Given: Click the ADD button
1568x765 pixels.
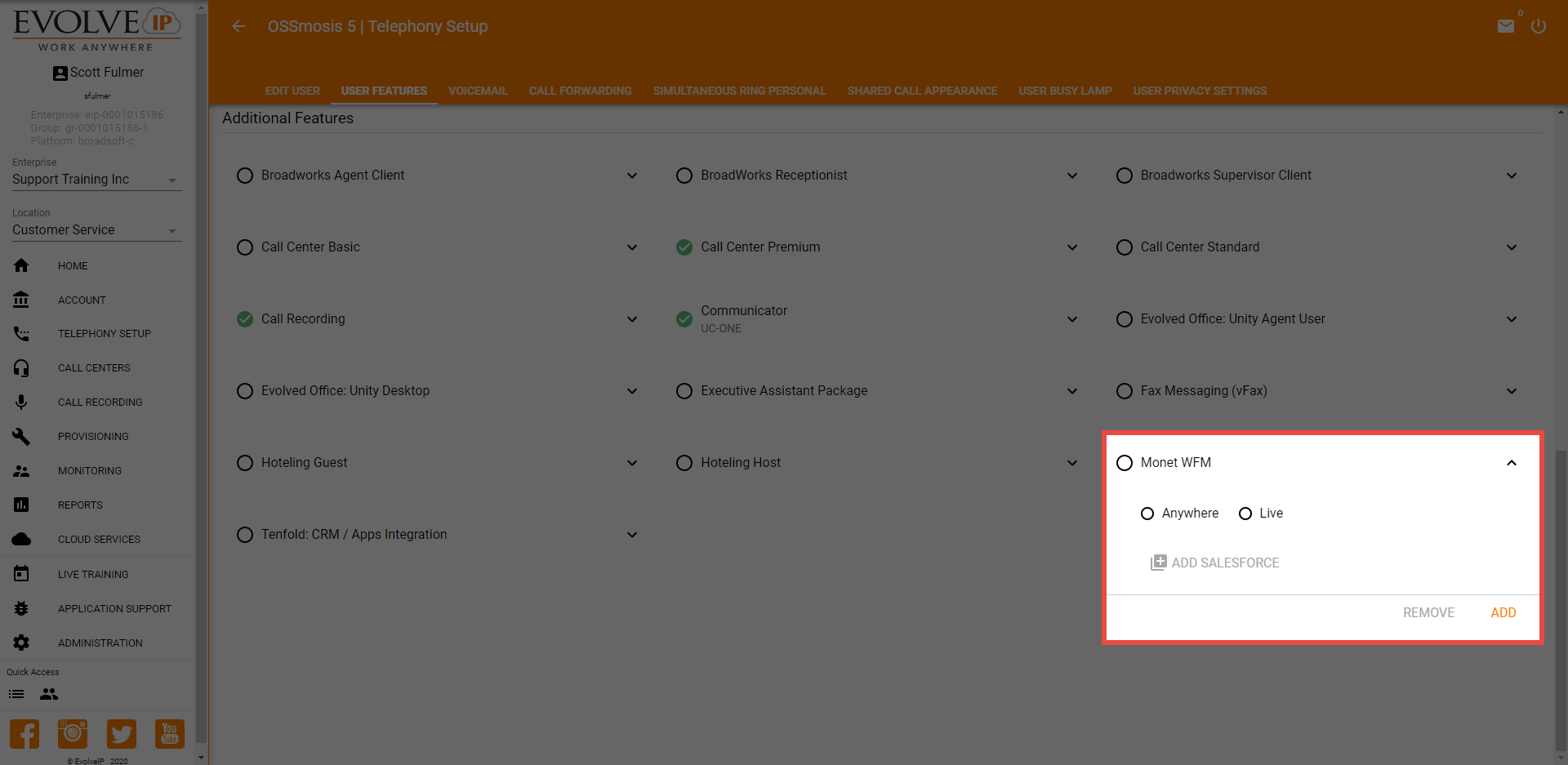Looking at the screenshot, I should (1503, 612).
